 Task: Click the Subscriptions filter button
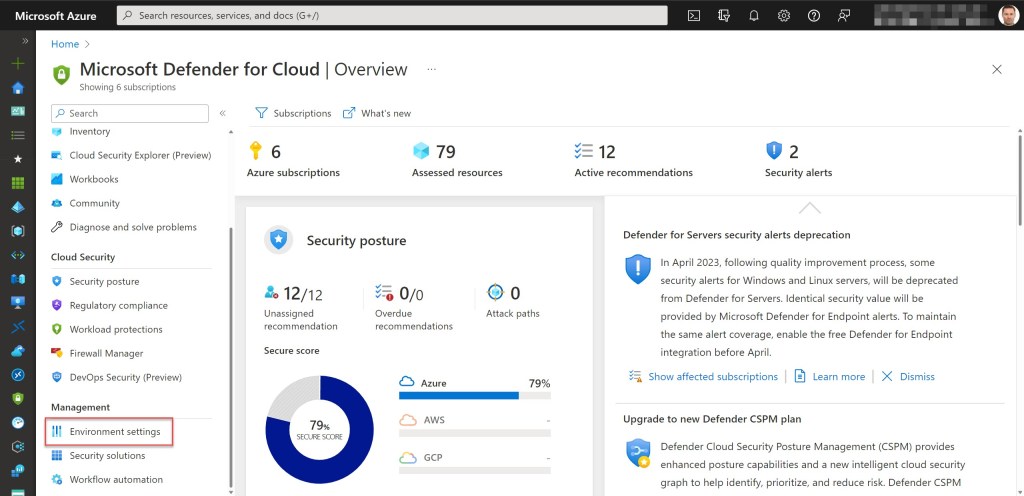(x=293, y=113)
